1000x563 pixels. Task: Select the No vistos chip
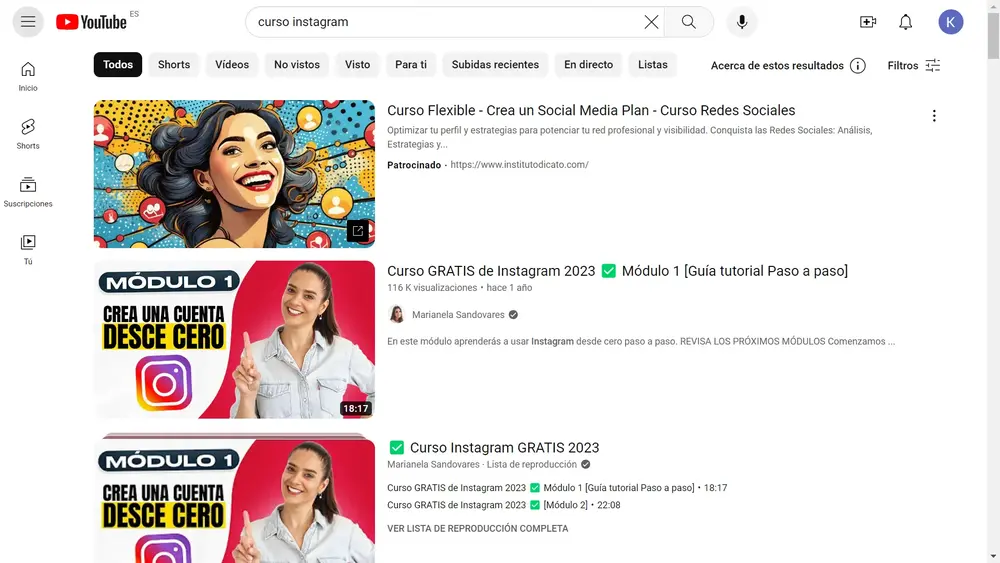tap(297, 64)
